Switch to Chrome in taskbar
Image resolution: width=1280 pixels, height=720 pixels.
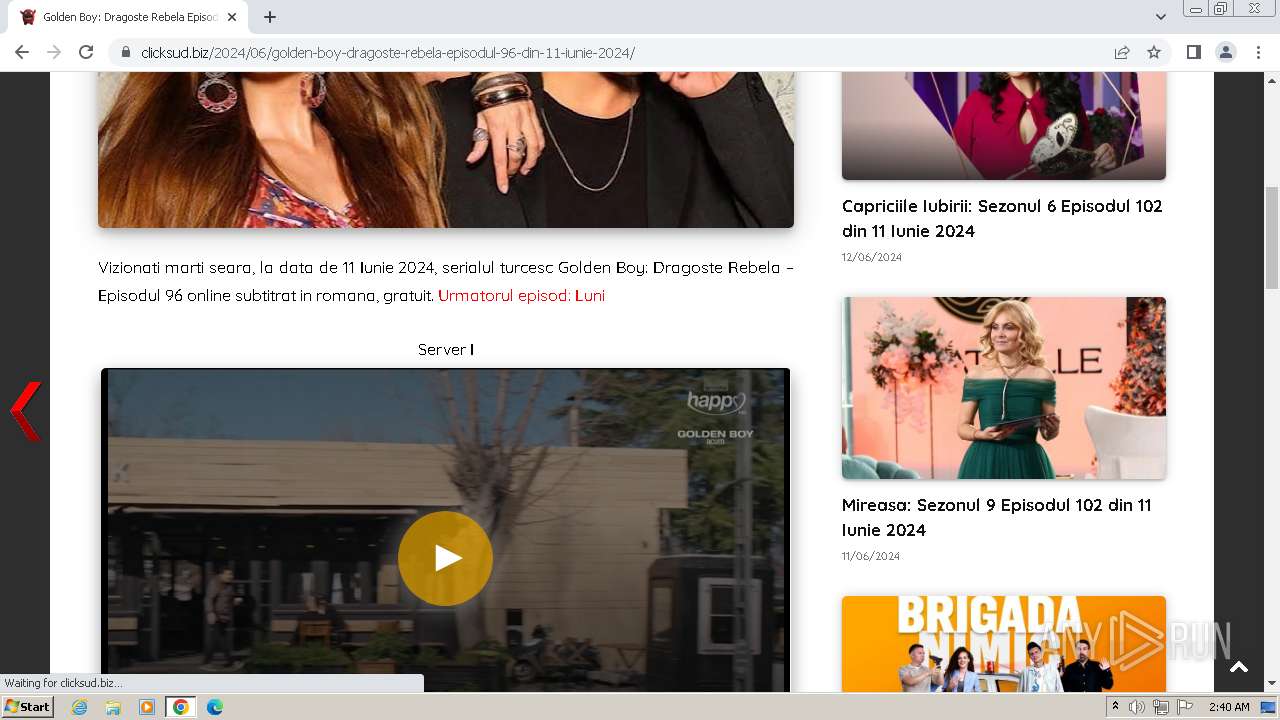pyautogui.click(x=181, y=707)
